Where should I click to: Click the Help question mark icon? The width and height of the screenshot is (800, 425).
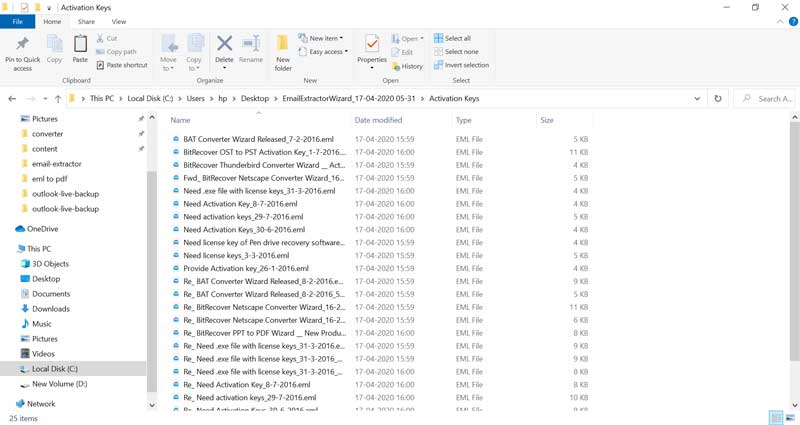pos(793,21)
